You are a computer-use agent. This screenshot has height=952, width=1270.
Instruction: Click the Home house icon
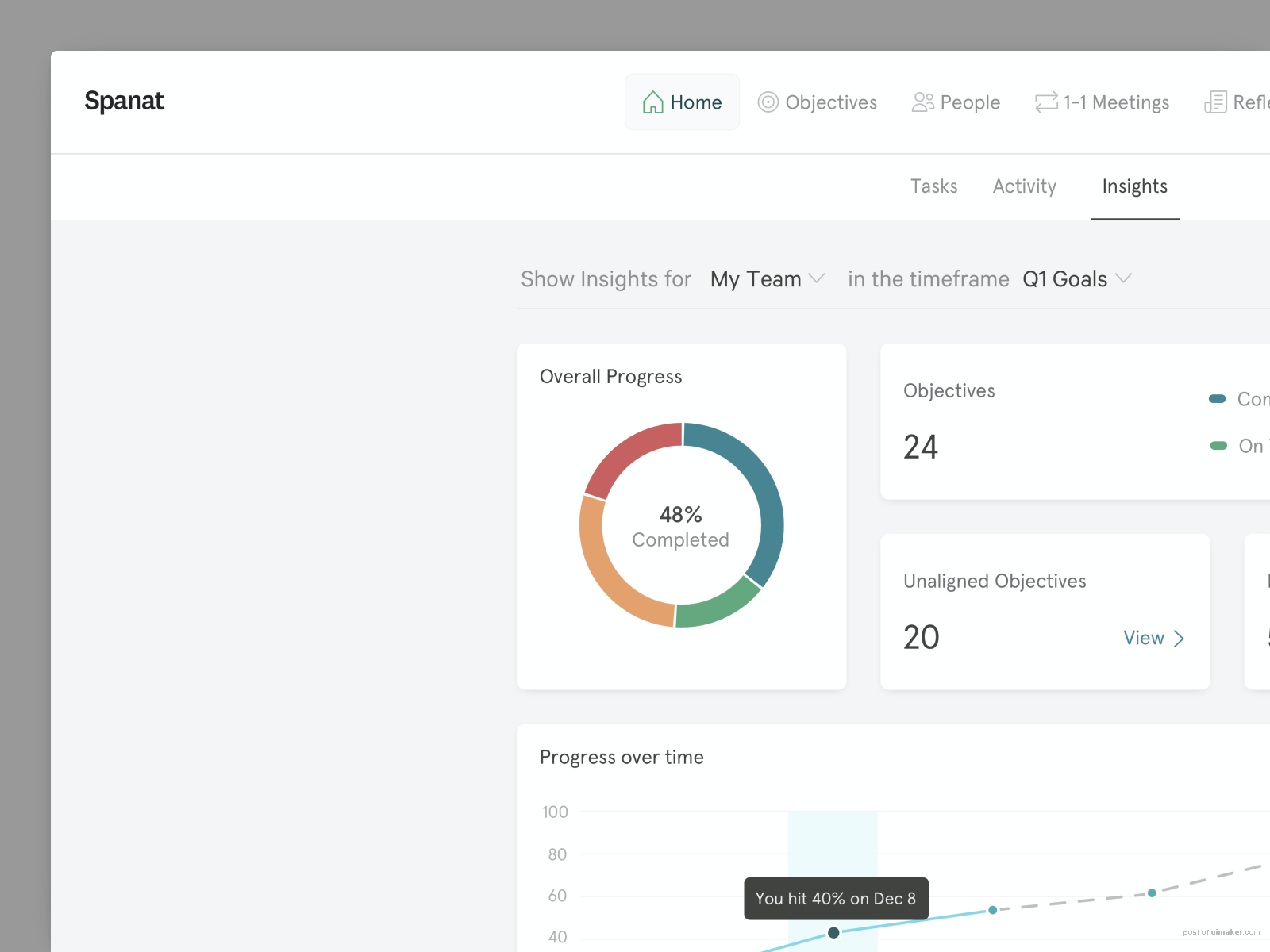(652, 102)
